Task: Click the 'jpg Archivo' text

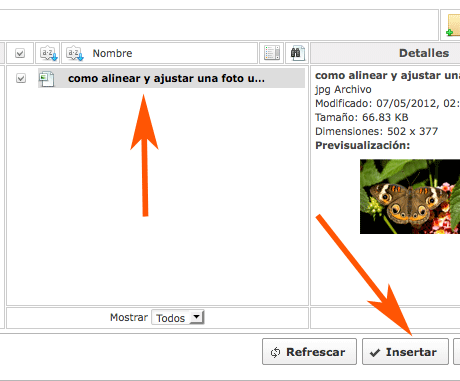Action: (343, 89)
